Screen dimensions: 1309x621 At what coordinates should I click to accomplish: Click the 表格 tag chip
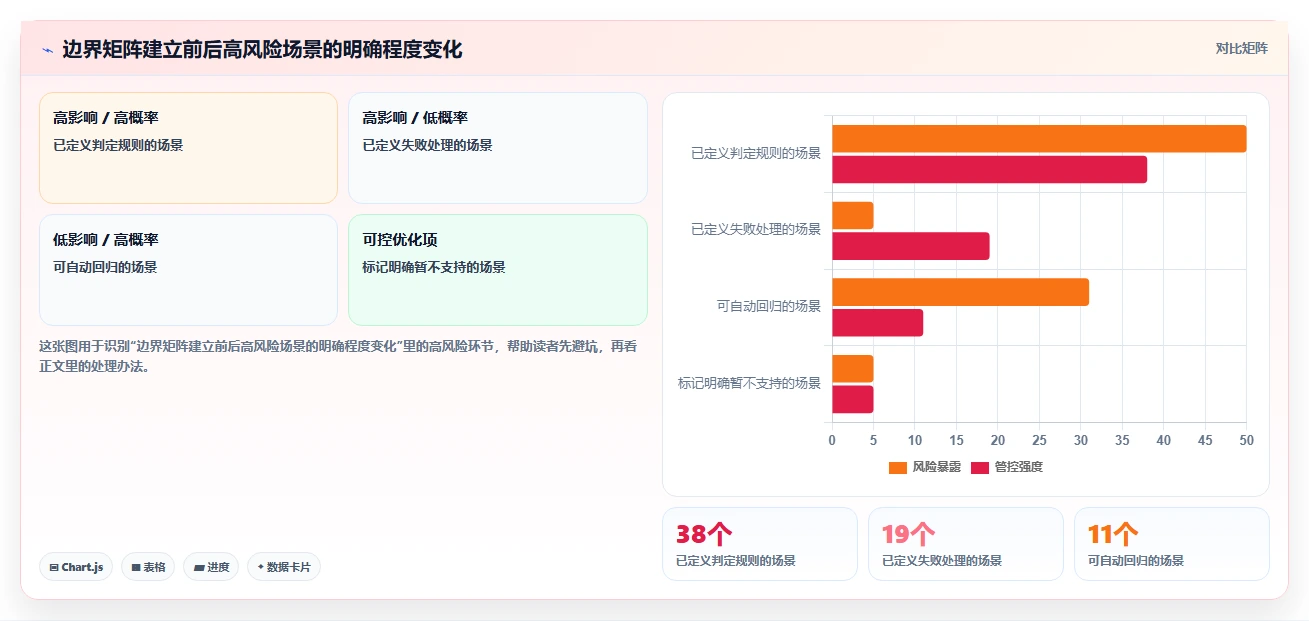click(148, 567)
